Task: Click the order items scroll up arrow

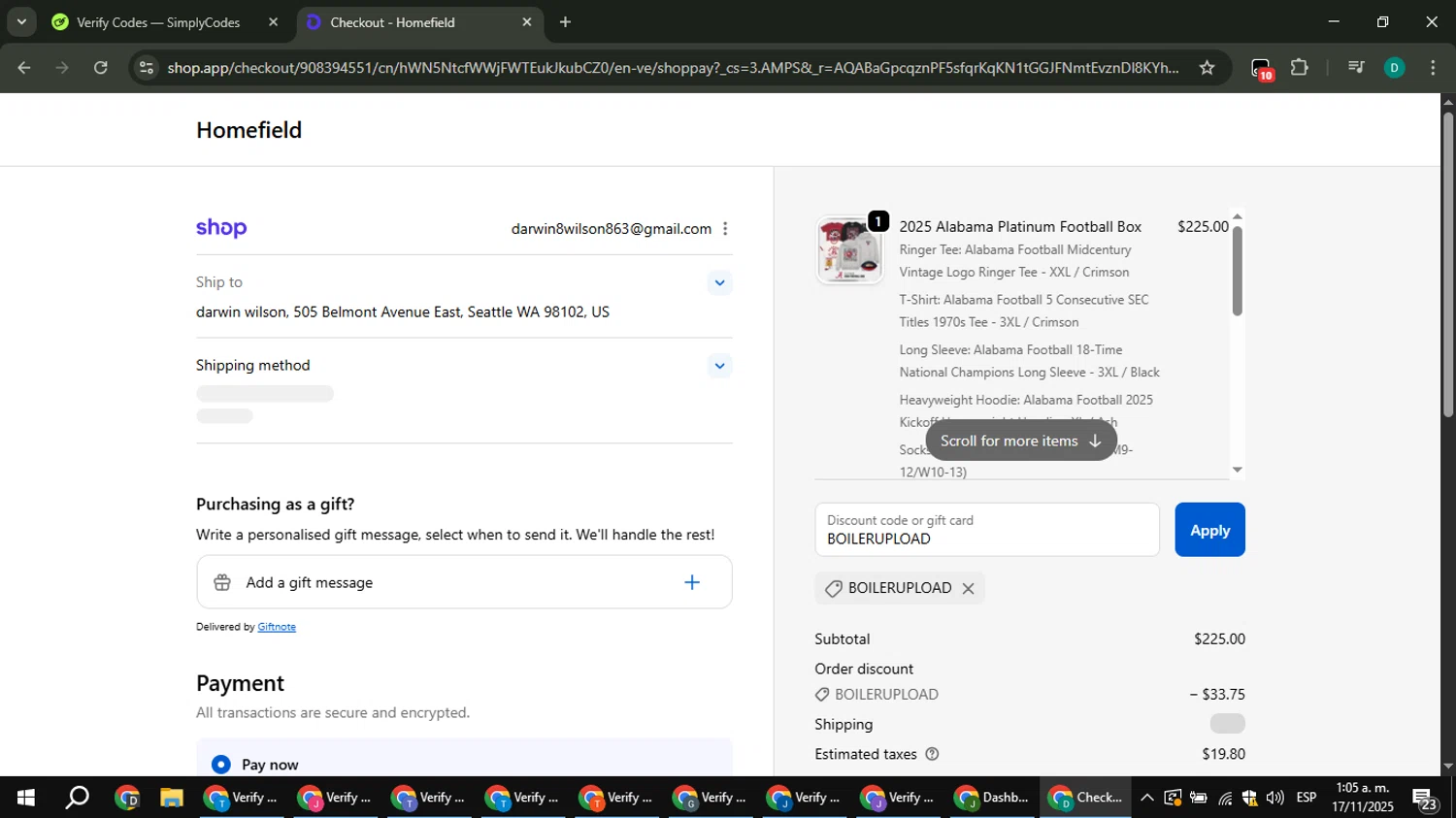Action: [1237, 216]
